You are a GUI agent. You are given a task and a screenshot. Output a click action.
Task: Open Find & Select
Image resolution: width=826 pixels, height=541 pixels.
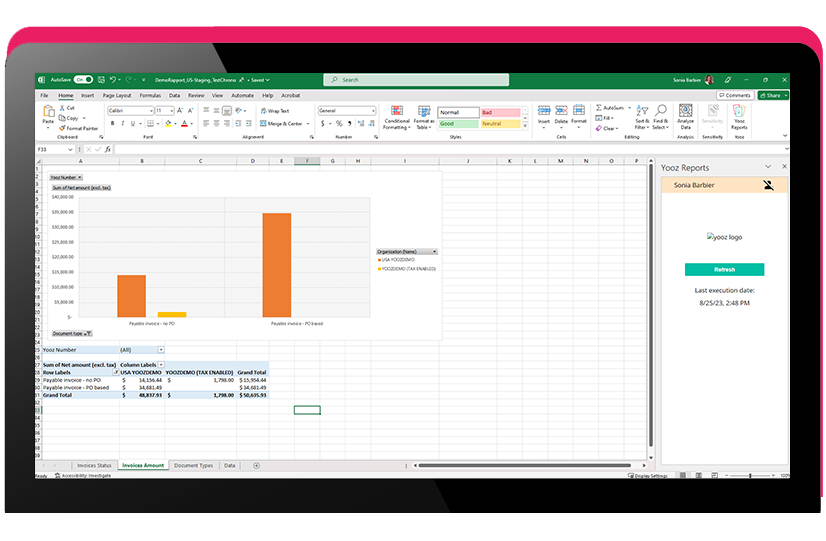click(x=660, y=117)
